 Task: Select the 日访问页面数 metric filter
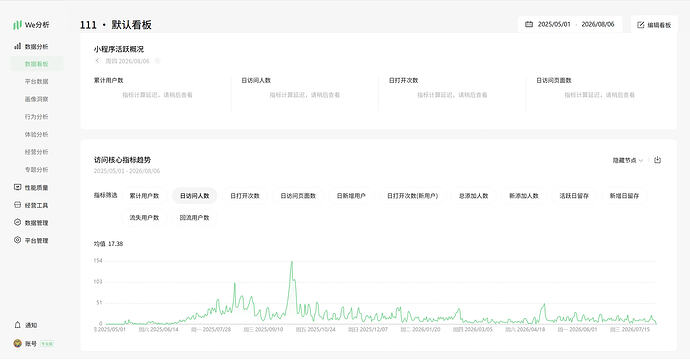point(298,195)
